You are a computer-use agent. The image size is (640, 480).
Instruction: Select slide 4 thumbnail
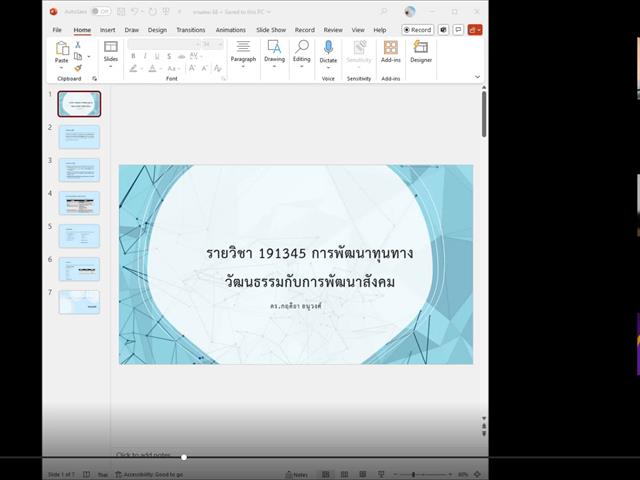[x=79, y=203]
